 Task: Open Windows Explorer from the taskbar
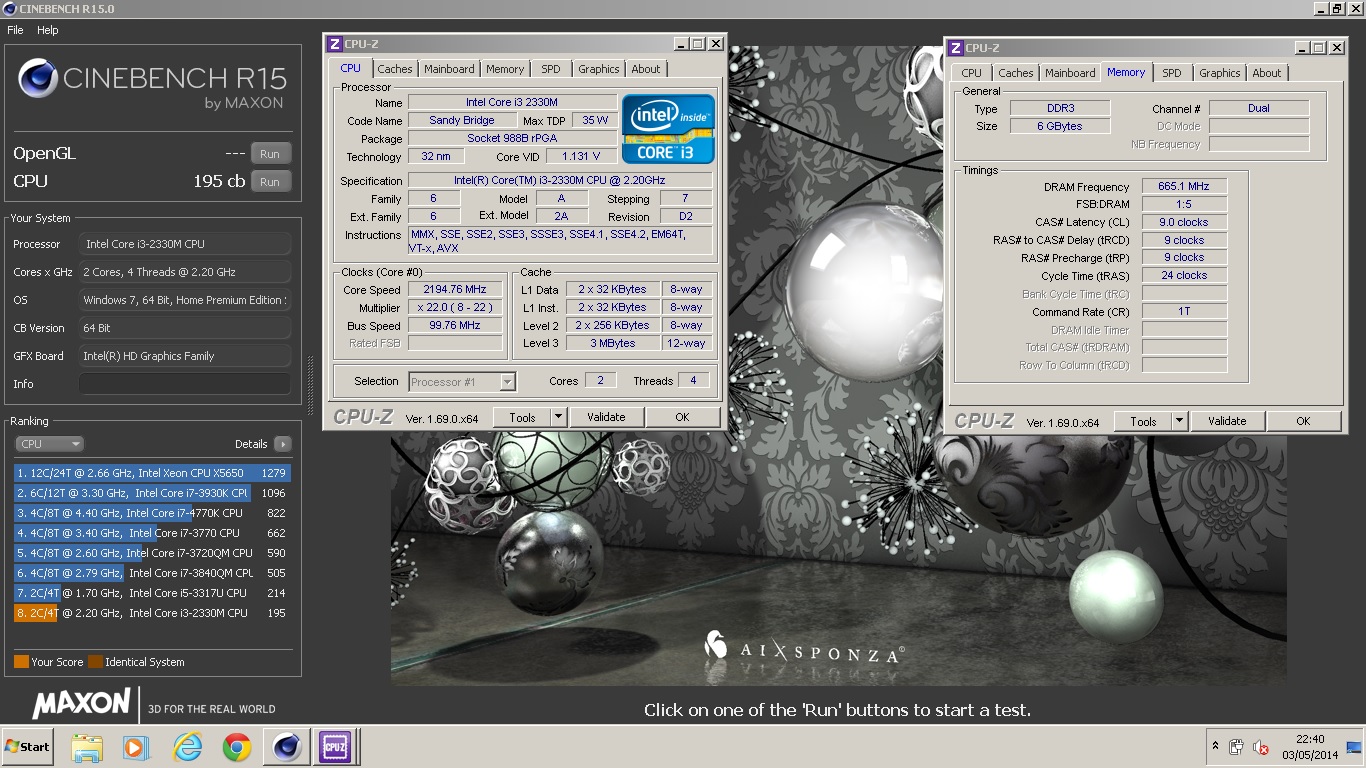[87, 747]
